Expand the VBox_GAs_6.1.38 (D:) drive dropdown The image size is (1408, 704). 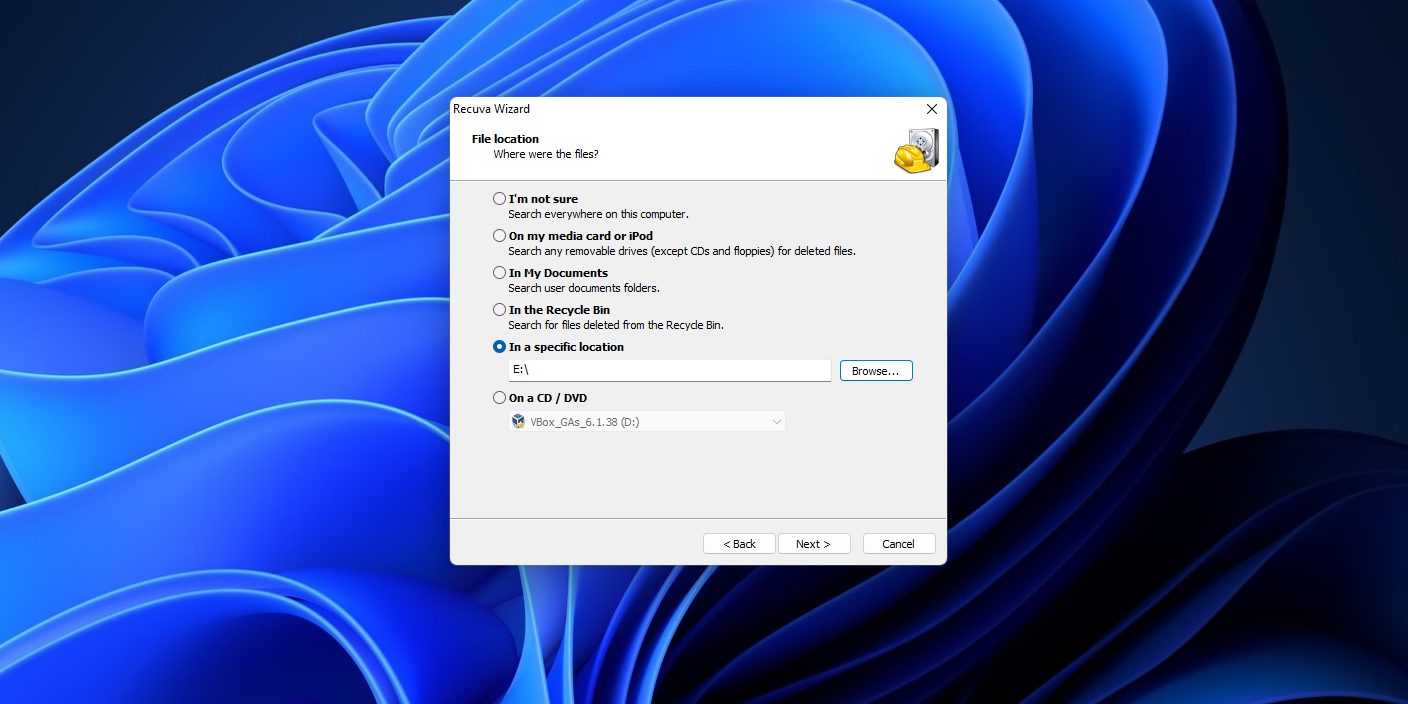pyautogui.click(x=647, y=422)
